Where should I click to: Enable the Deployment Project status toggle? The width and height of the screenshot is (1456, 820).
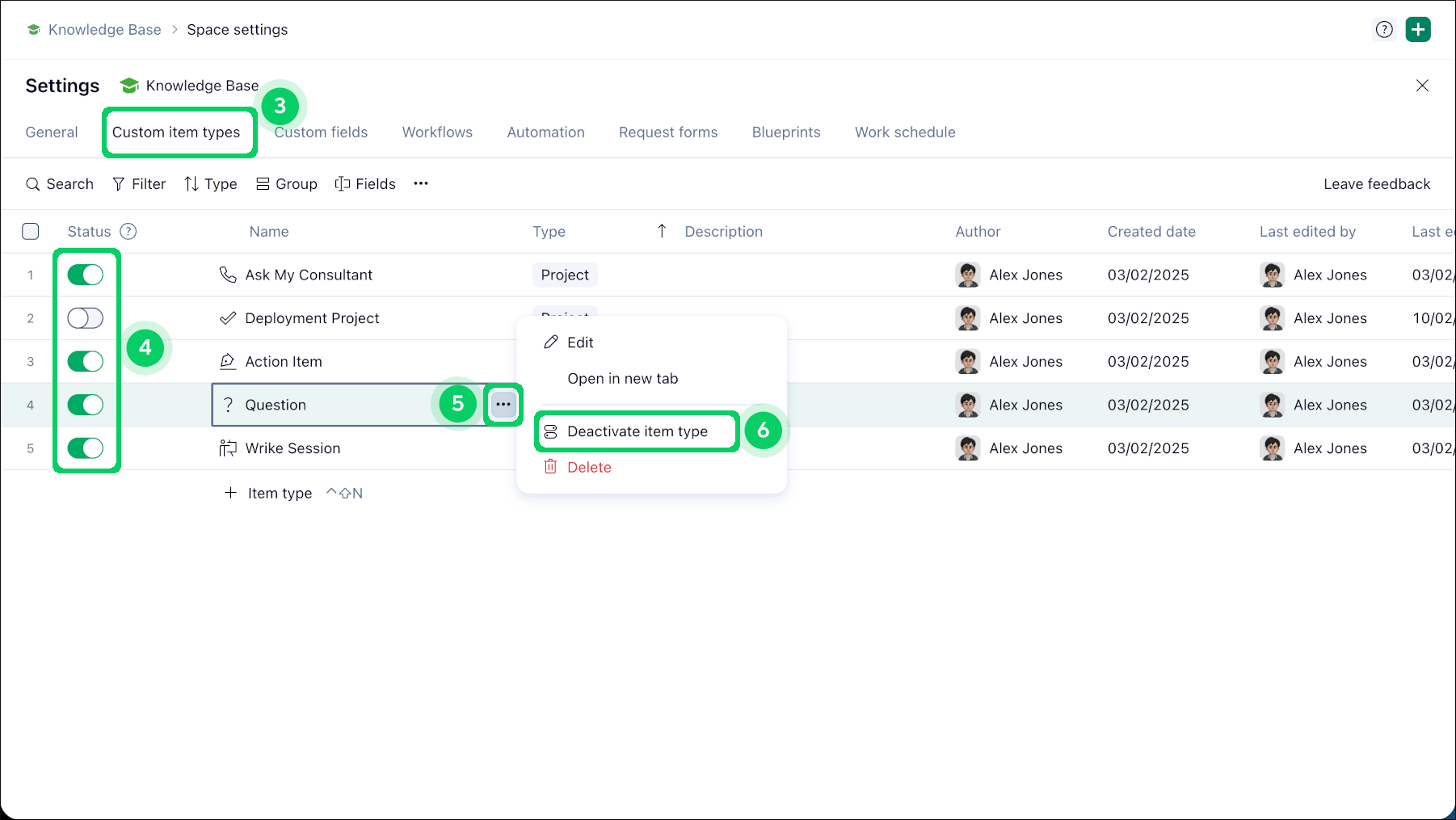tap(86, 318)
